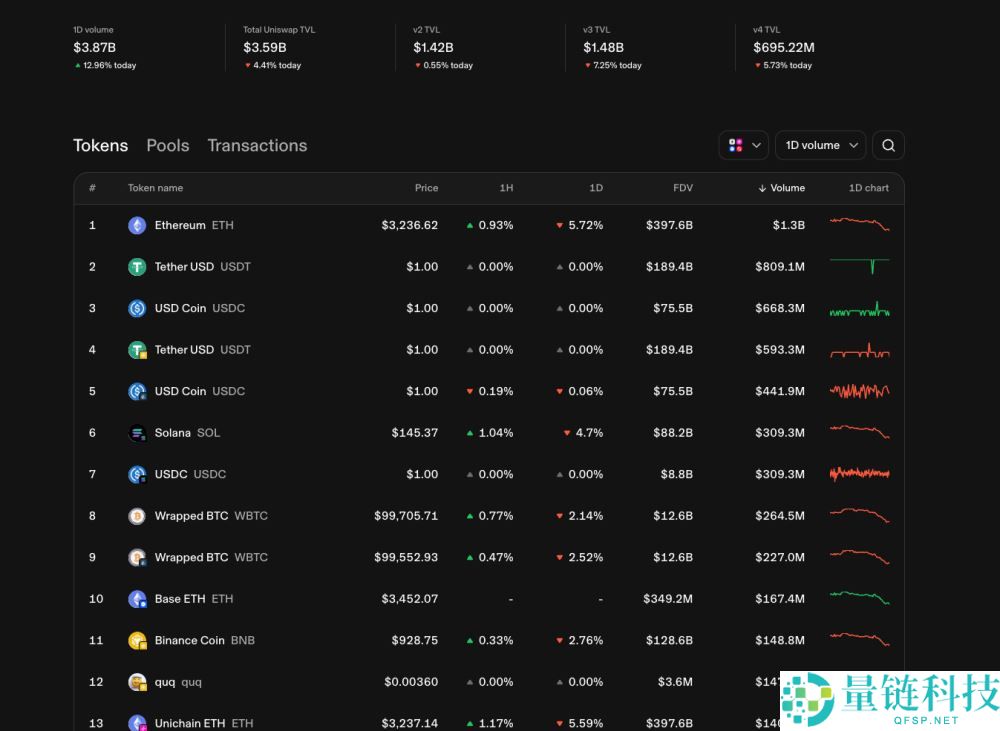This screenshot has width=1000, height=731.
Task: Click the Base ETH token icon
Action: pyautogui.click(x=137, y=599)
